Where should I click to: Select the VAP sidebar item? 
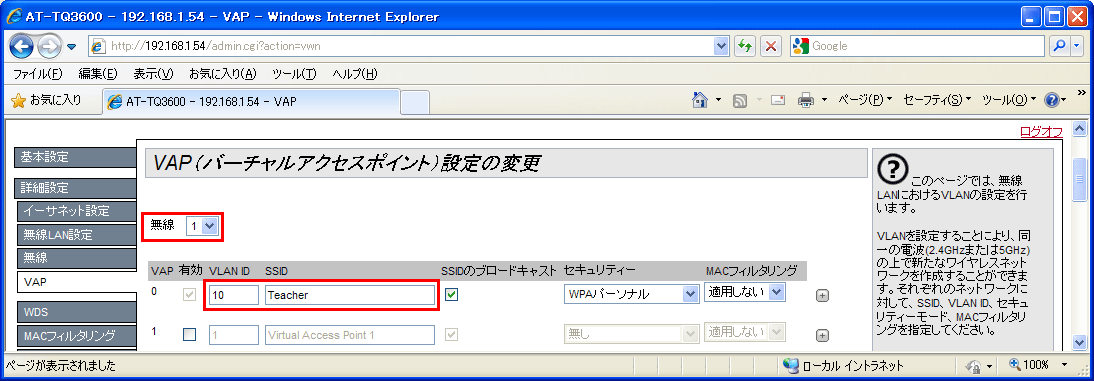click(x=77, y=282)
